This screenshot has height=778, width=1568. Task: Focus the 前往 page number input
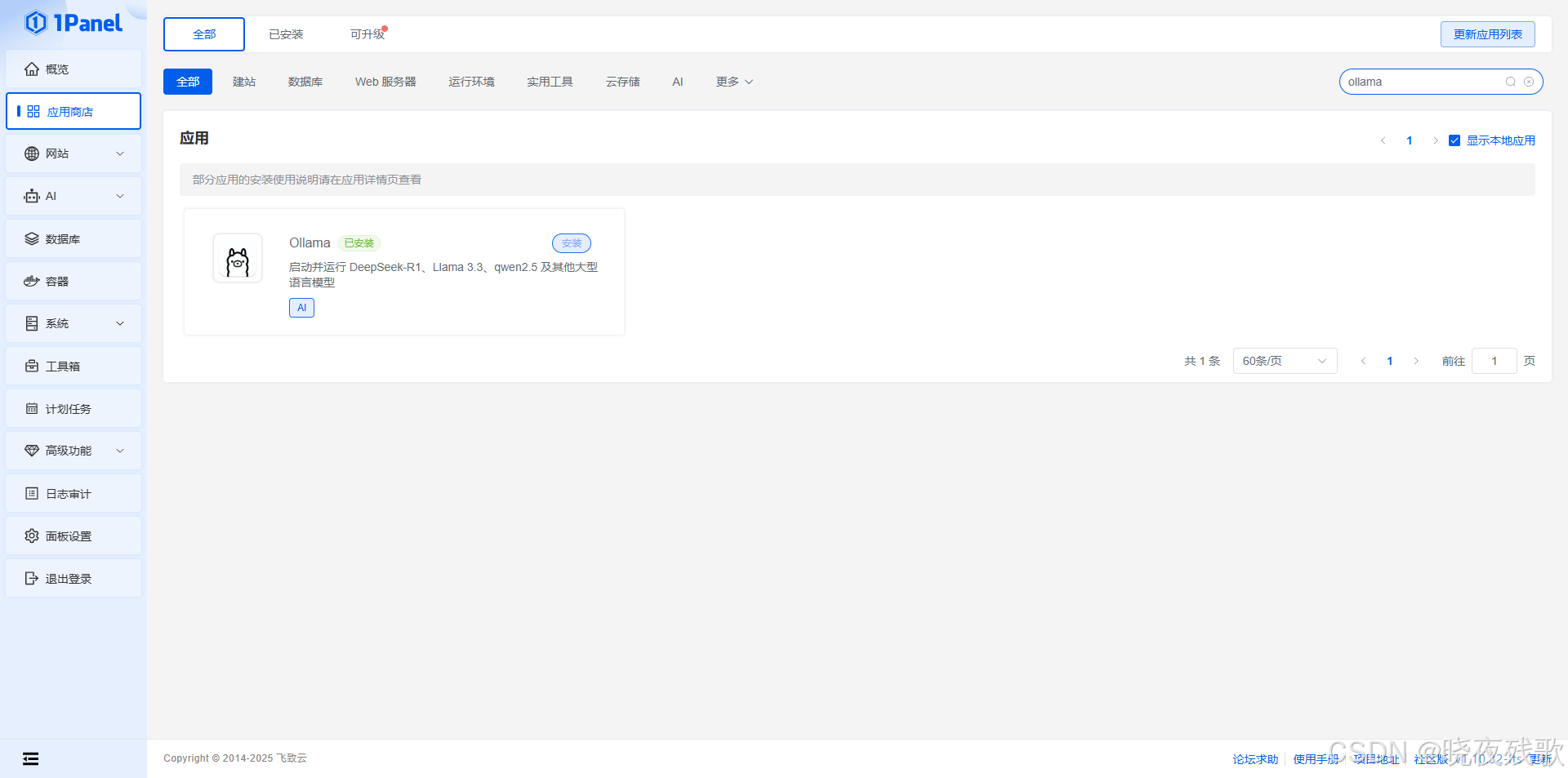(1494, 361)
